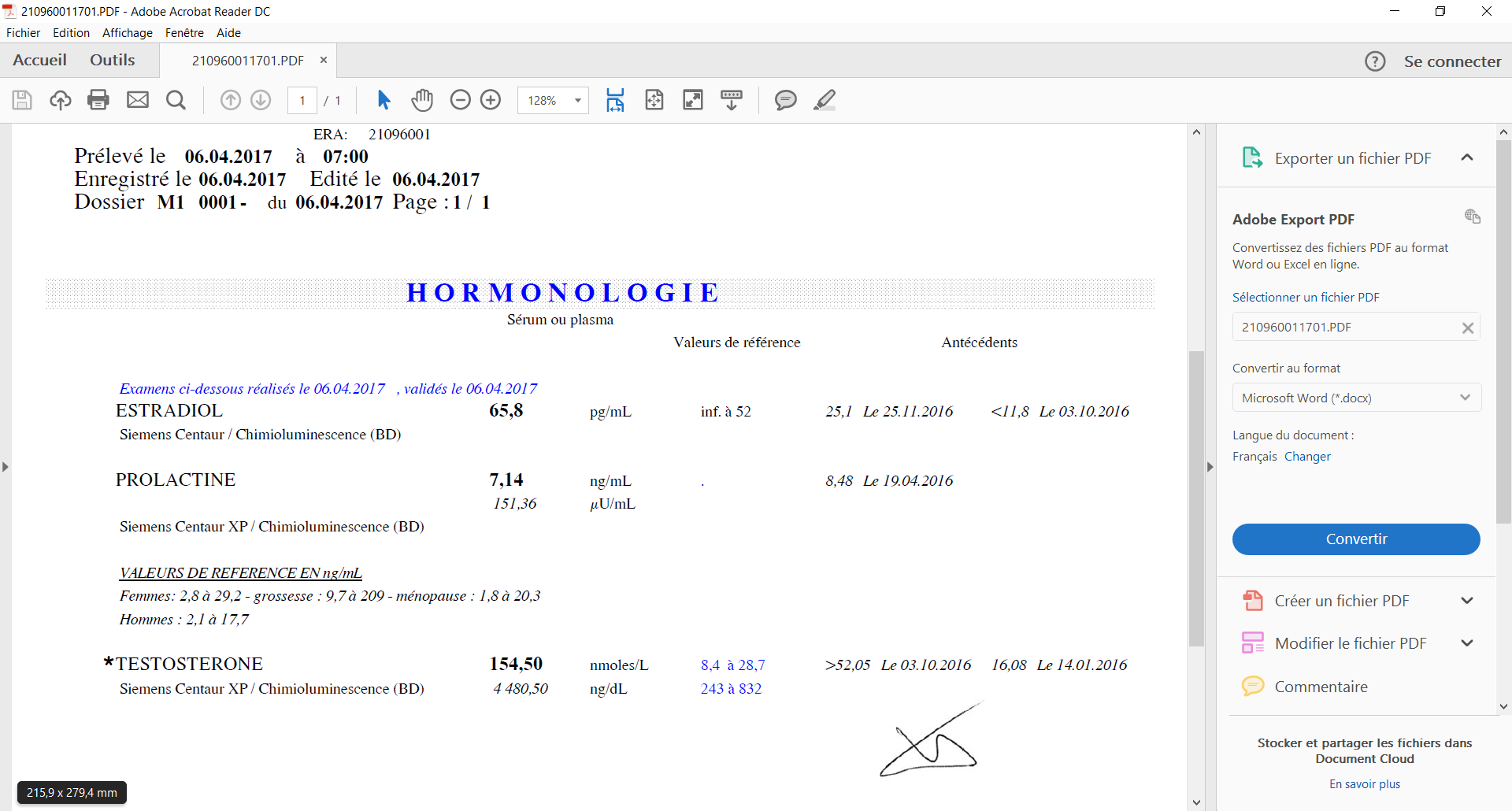The height and width of the screenshot is (811, 1512).
Task: Open the Affichage menu
Action: click(x=128, y=33)
